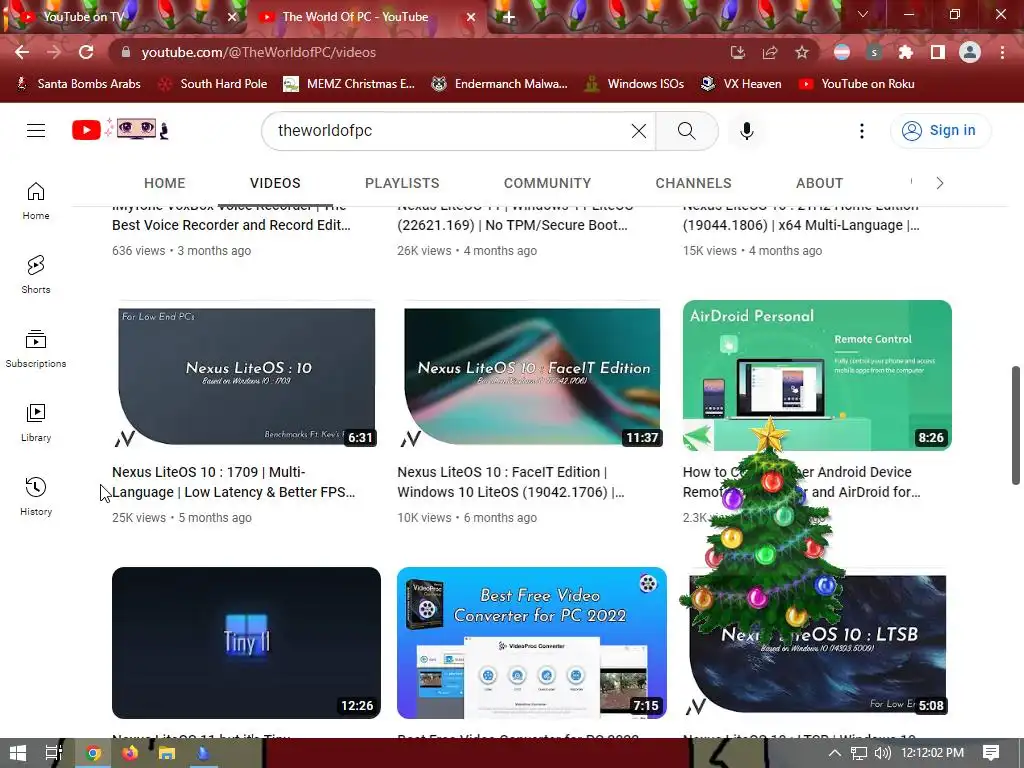
Task: Open History in the sidebar
Action: click(x=36, y=496)
